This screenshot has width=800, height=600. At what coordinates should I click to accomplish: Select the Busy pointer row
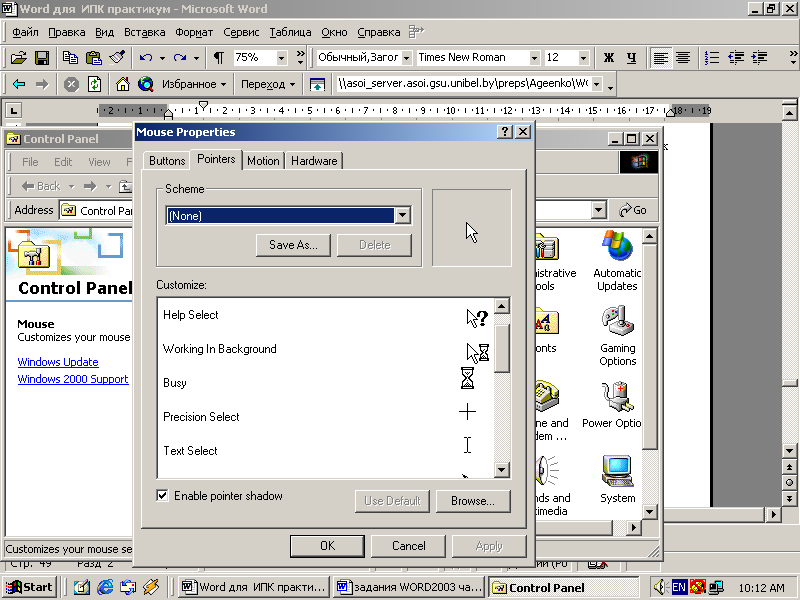pos(326,383)
